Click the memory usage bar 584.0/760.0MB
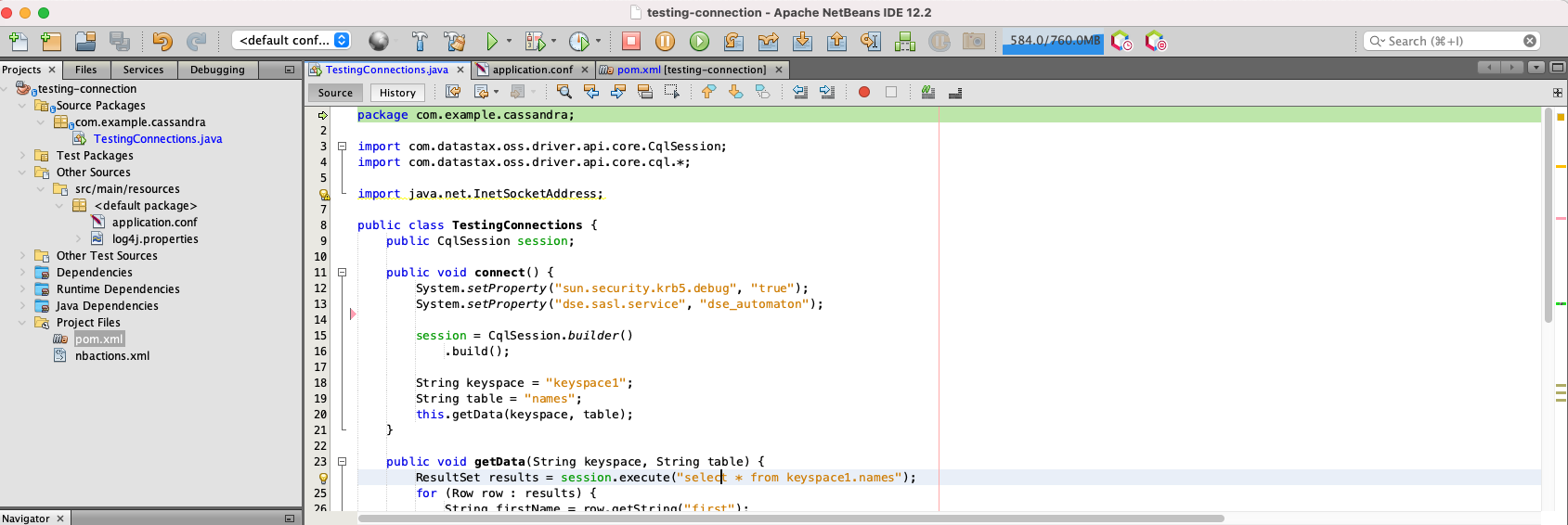Screen dimensions: 1568x525 point(1054,41)
